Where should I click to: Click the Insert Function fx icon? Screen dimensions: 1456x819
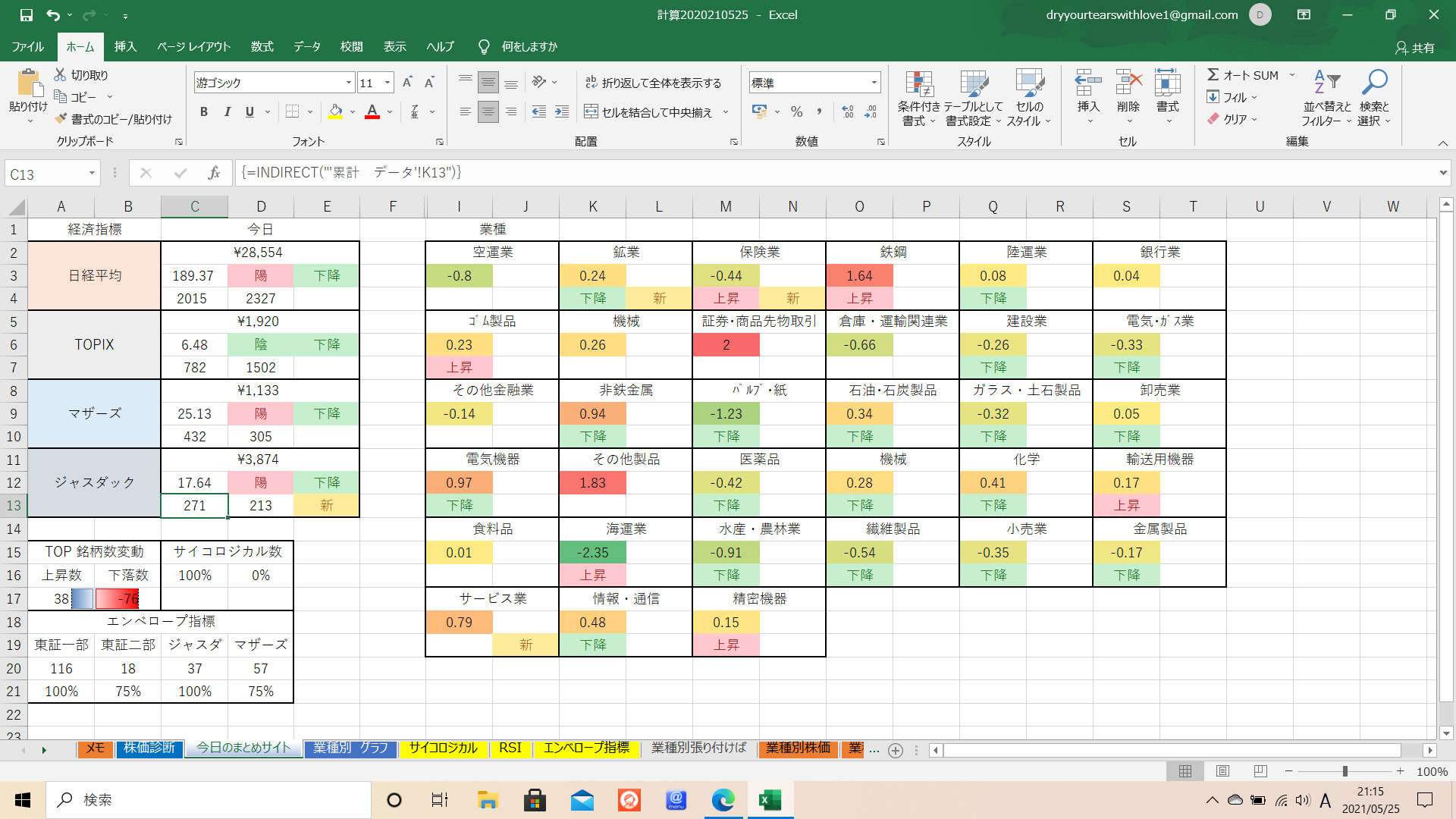[214, 173]
